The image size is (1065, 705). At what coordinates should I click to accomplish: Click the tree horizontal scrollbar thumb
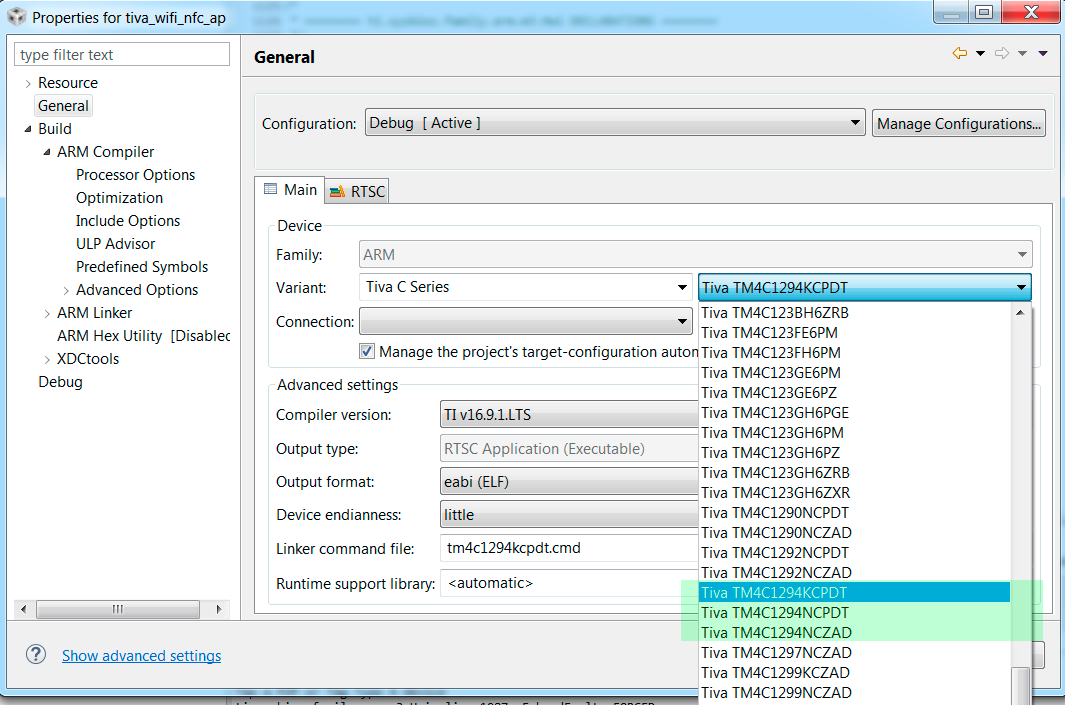coord(118,609)
